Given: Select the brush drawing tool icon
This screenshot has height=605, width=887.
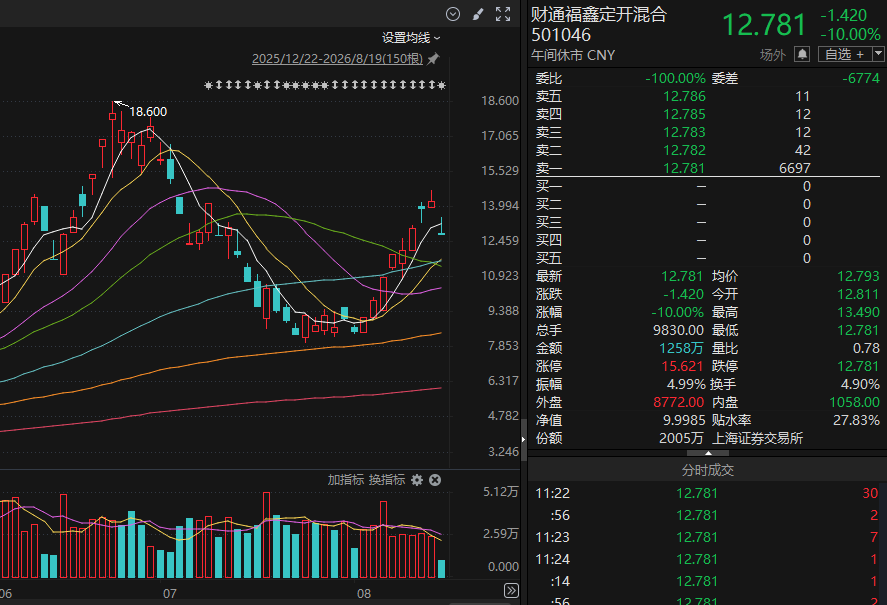Looking at the screenshot, I should pos(478,14).
